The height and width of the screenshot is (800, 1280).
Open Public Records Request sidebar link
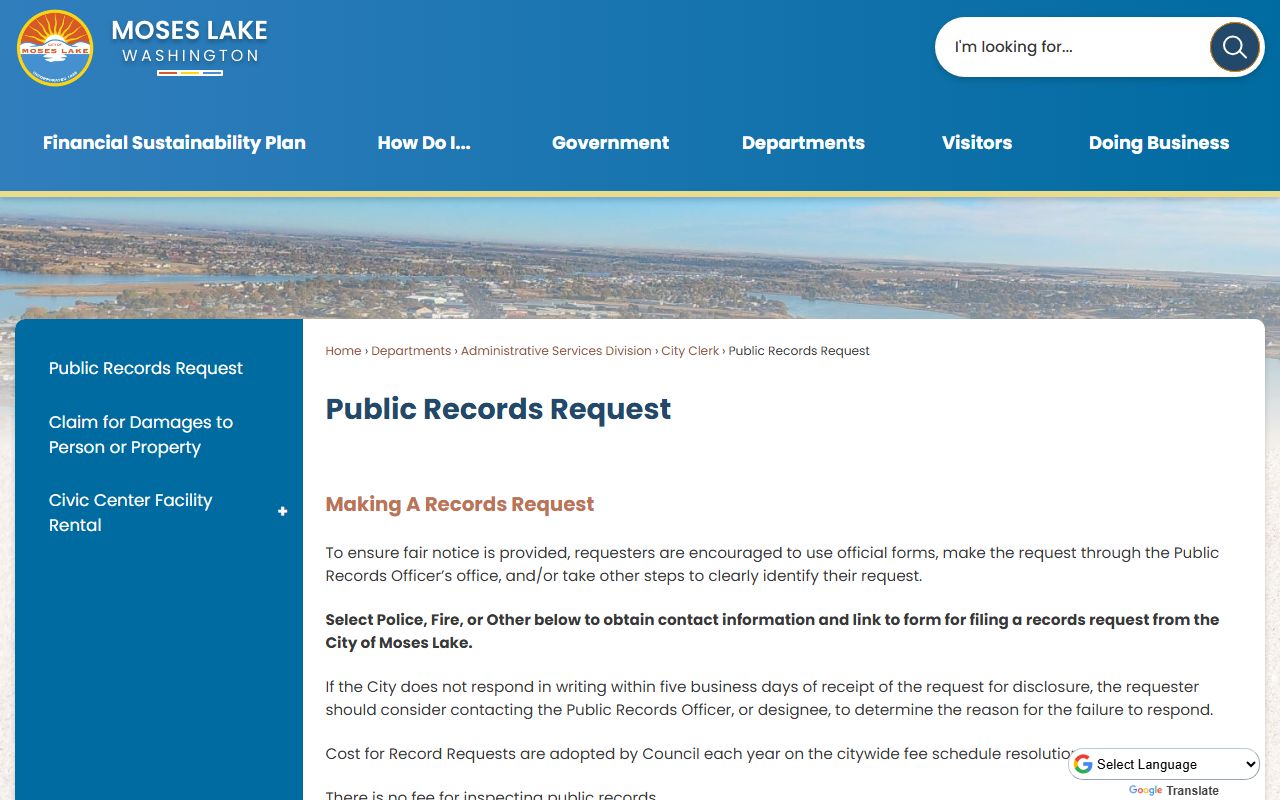click(x=146, y=368)
